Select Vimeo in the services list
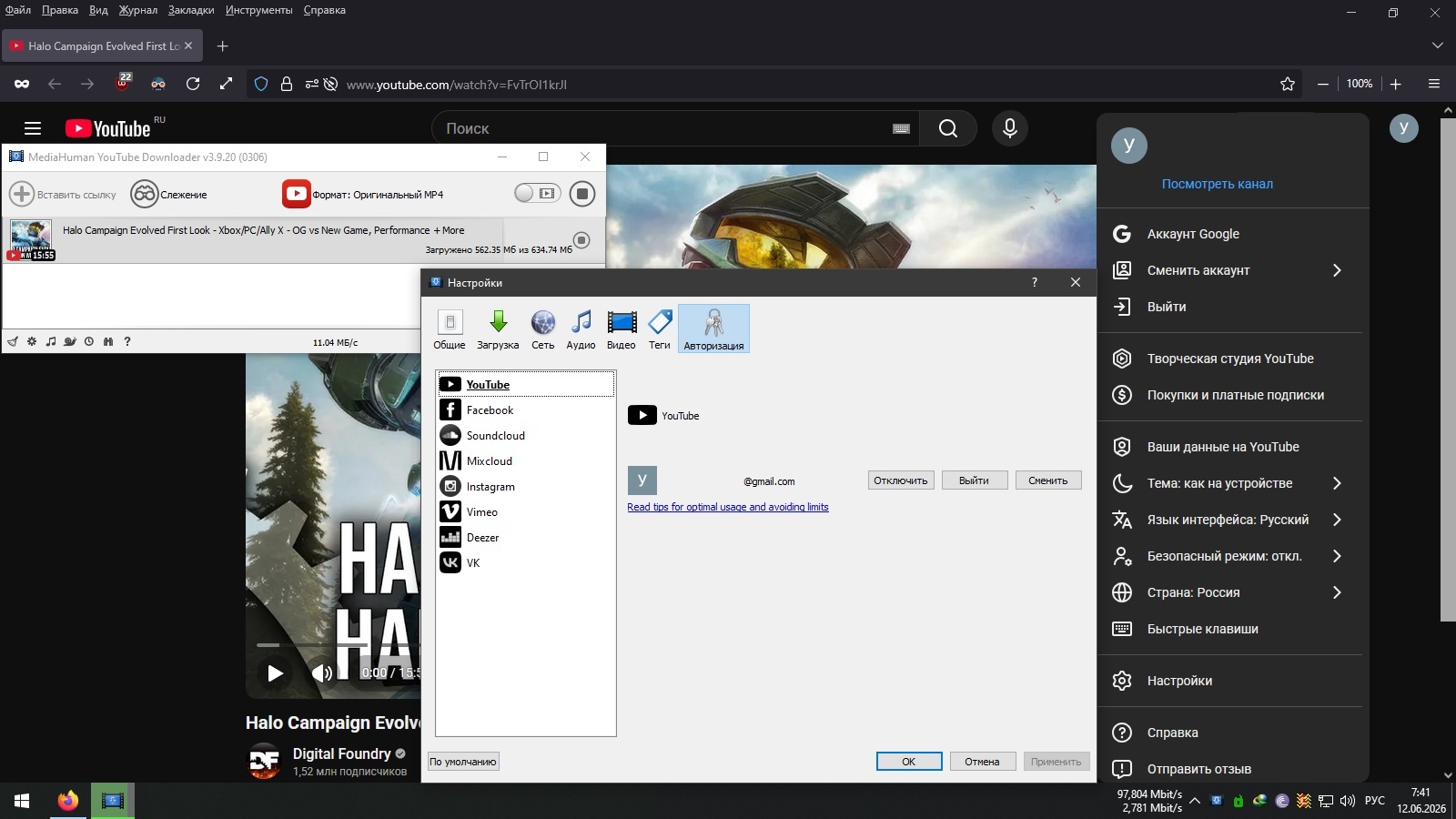Viewport: 1456px width, 819px height. (526, 512)
